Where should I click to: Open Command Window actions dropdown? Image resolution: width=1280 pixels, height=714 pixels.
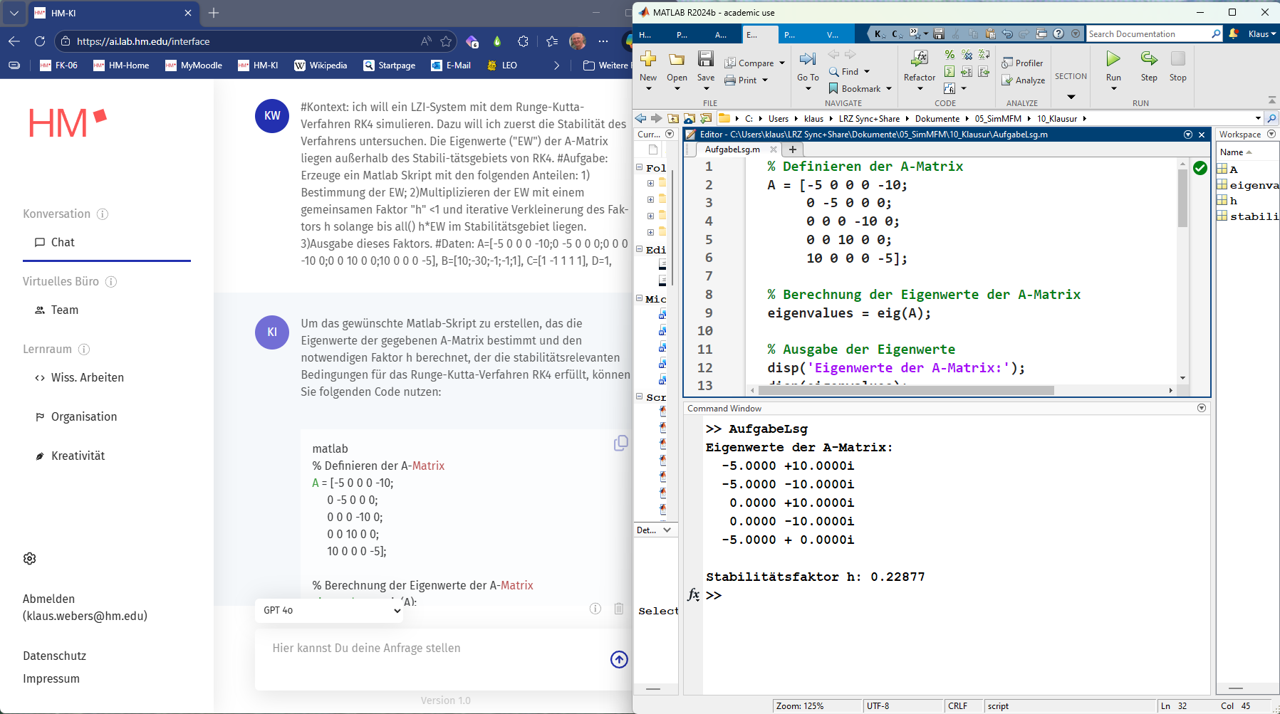click(1202, 408)
